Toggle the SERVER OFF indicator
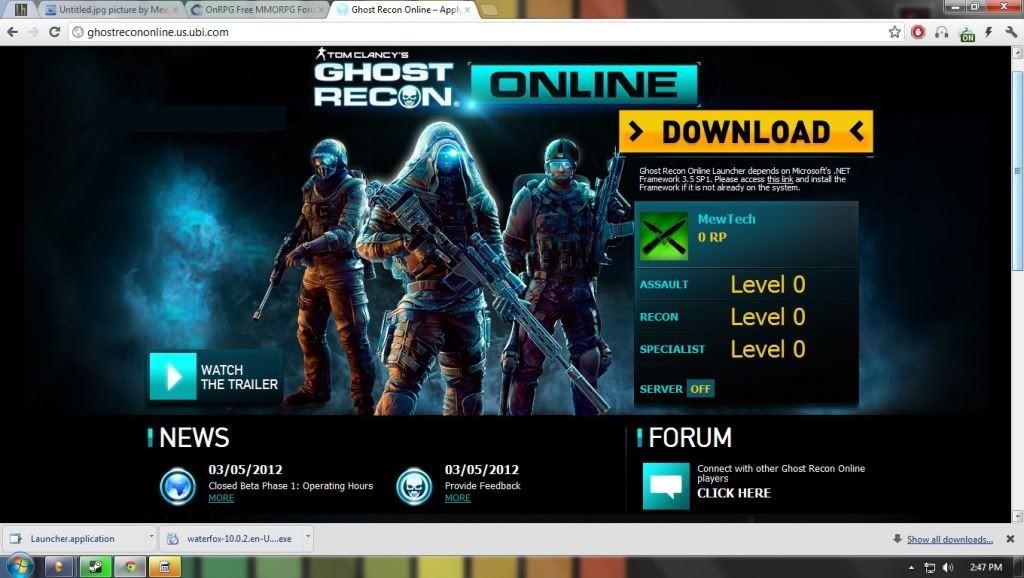The height and width of the screenshot is (578, 1024). (700, 389)
